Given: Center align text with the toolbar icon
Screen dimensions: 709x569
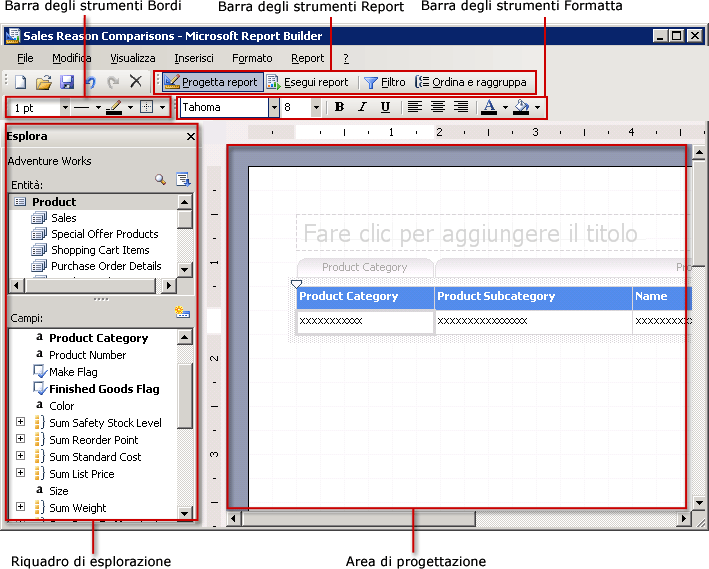Looking at the screenshot, I should (437, 107).
